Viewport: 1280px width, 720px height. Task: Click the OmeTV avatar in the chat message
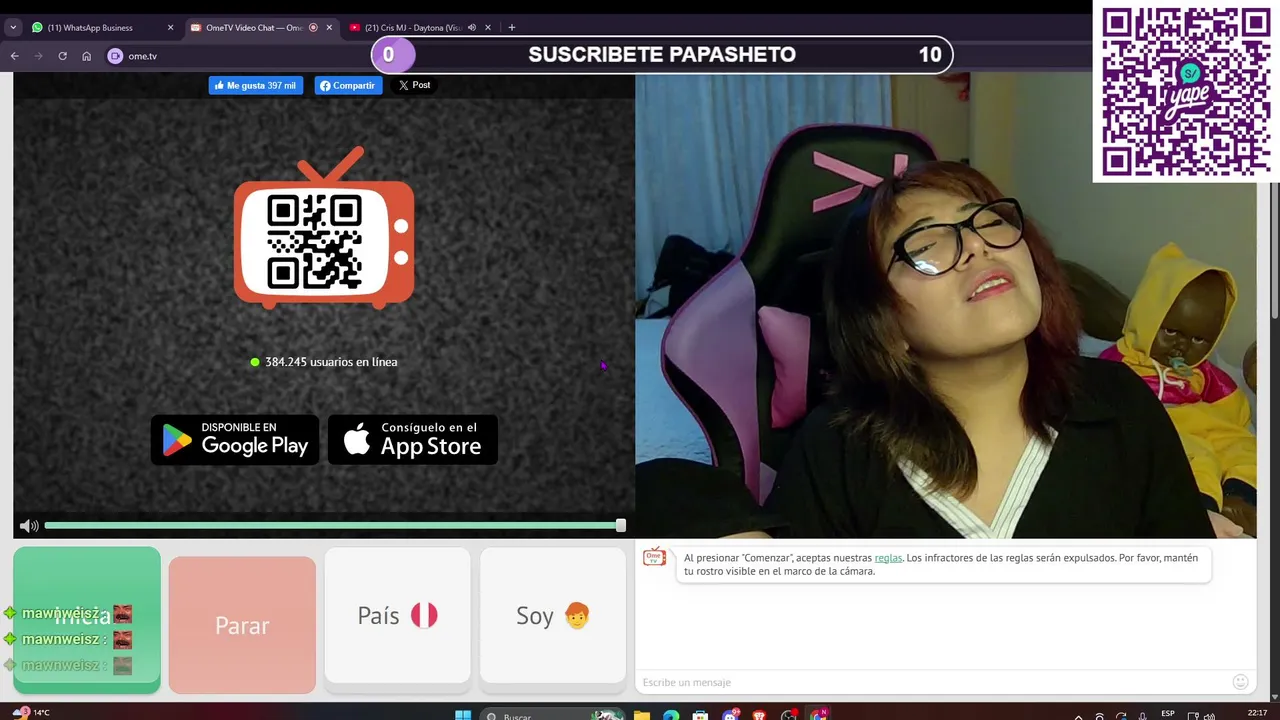(655, 558)
